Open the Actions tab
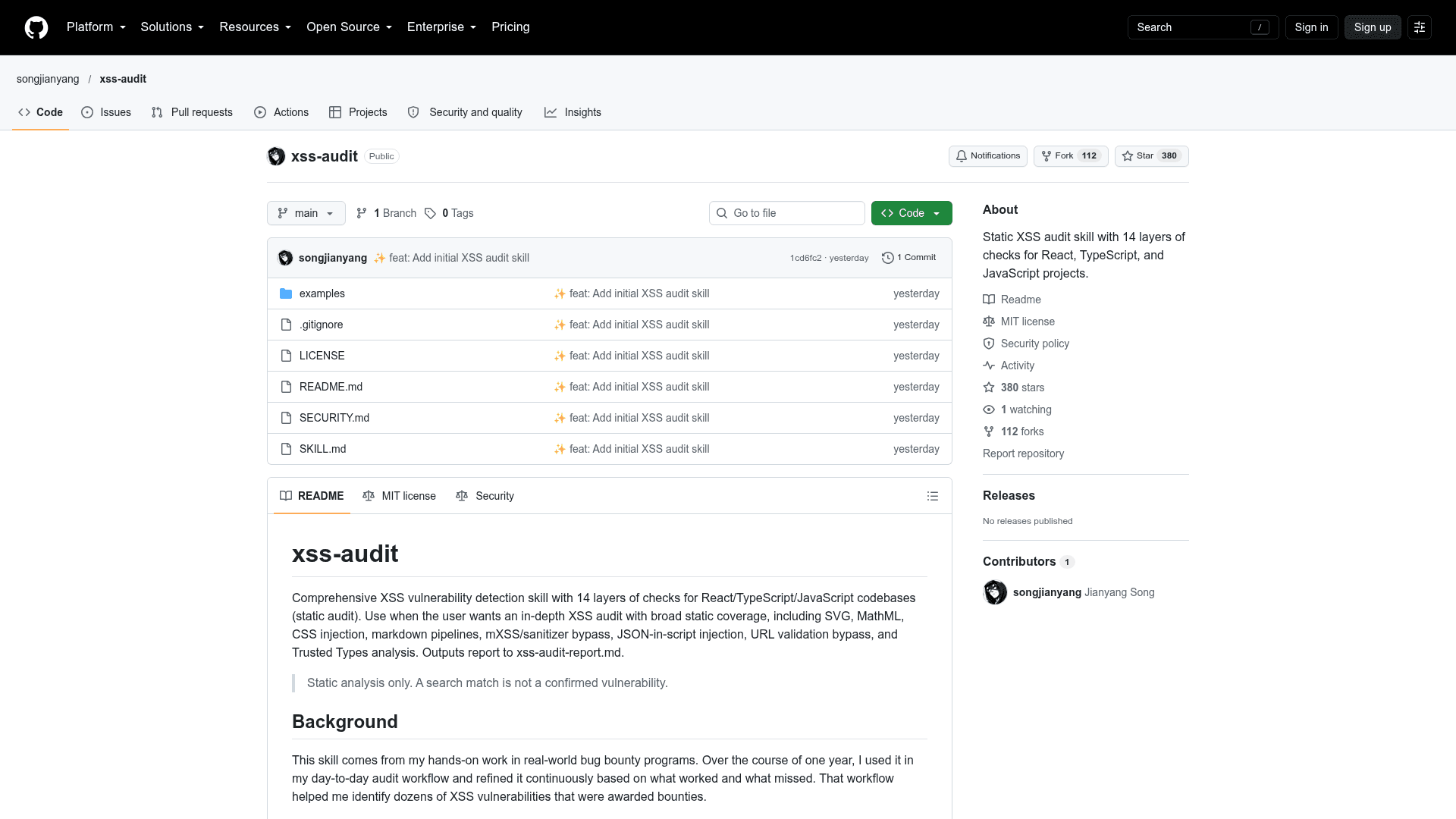This screenshot has height=819, width=1456. click(x=281, y=112)
